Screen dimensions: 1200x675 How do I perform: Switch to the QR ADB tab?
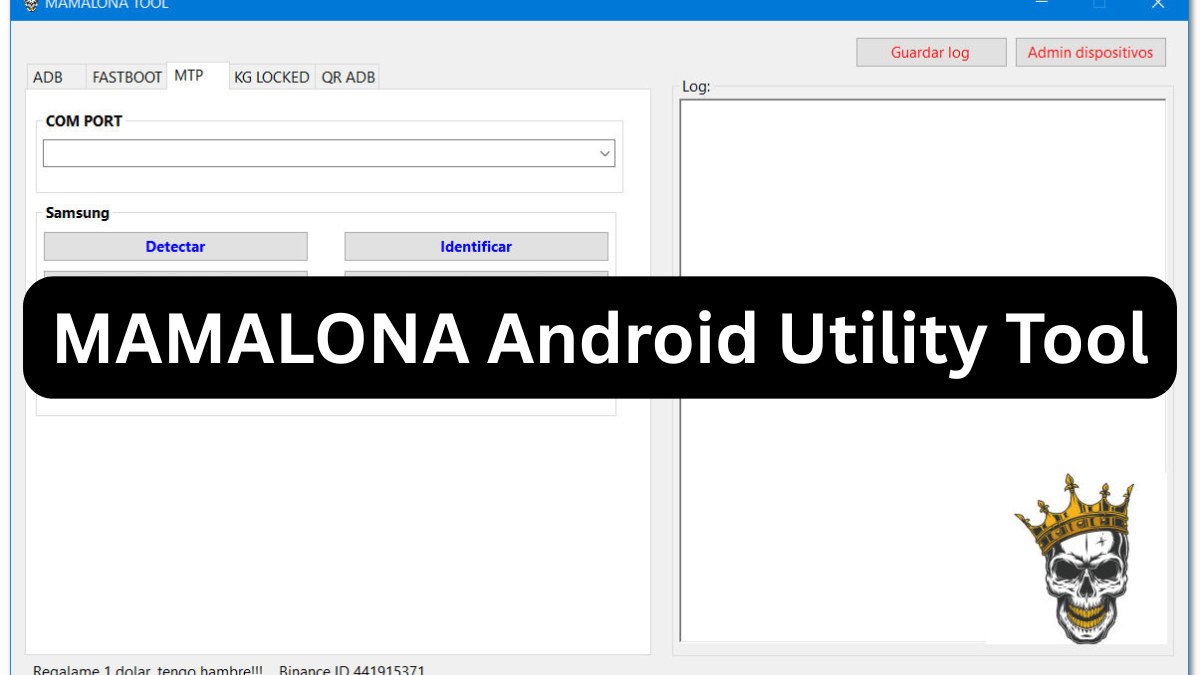348,77
